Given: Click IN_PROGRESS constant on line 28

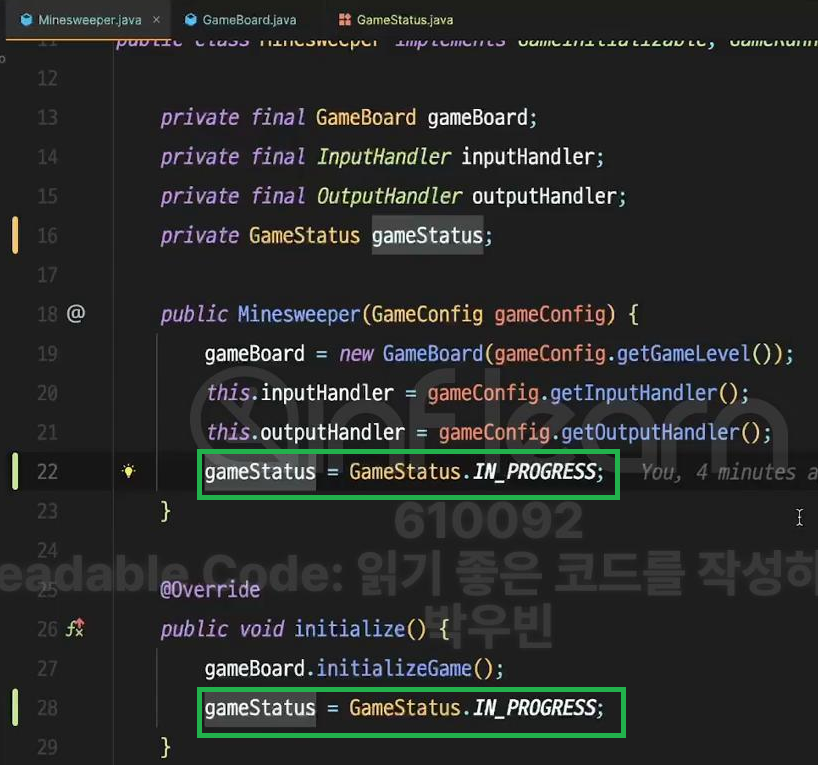Looking at the screenshot, I should [x=535, y=708].
